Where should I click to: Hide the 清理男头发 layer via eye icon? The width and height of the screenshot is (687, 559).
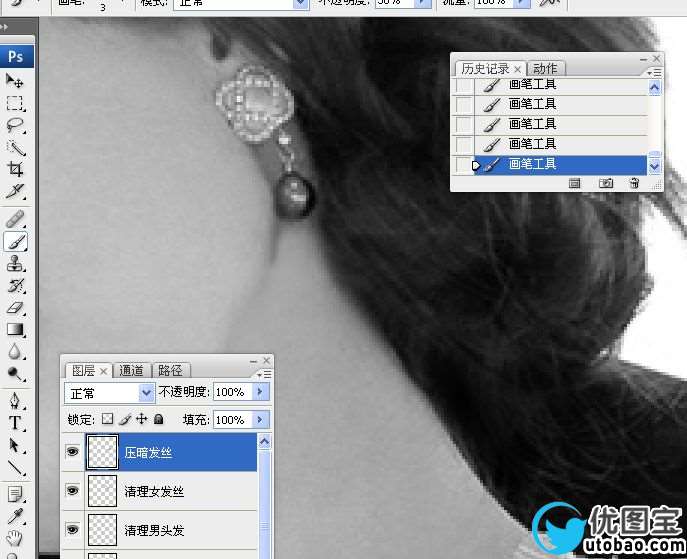click(72, 530)
